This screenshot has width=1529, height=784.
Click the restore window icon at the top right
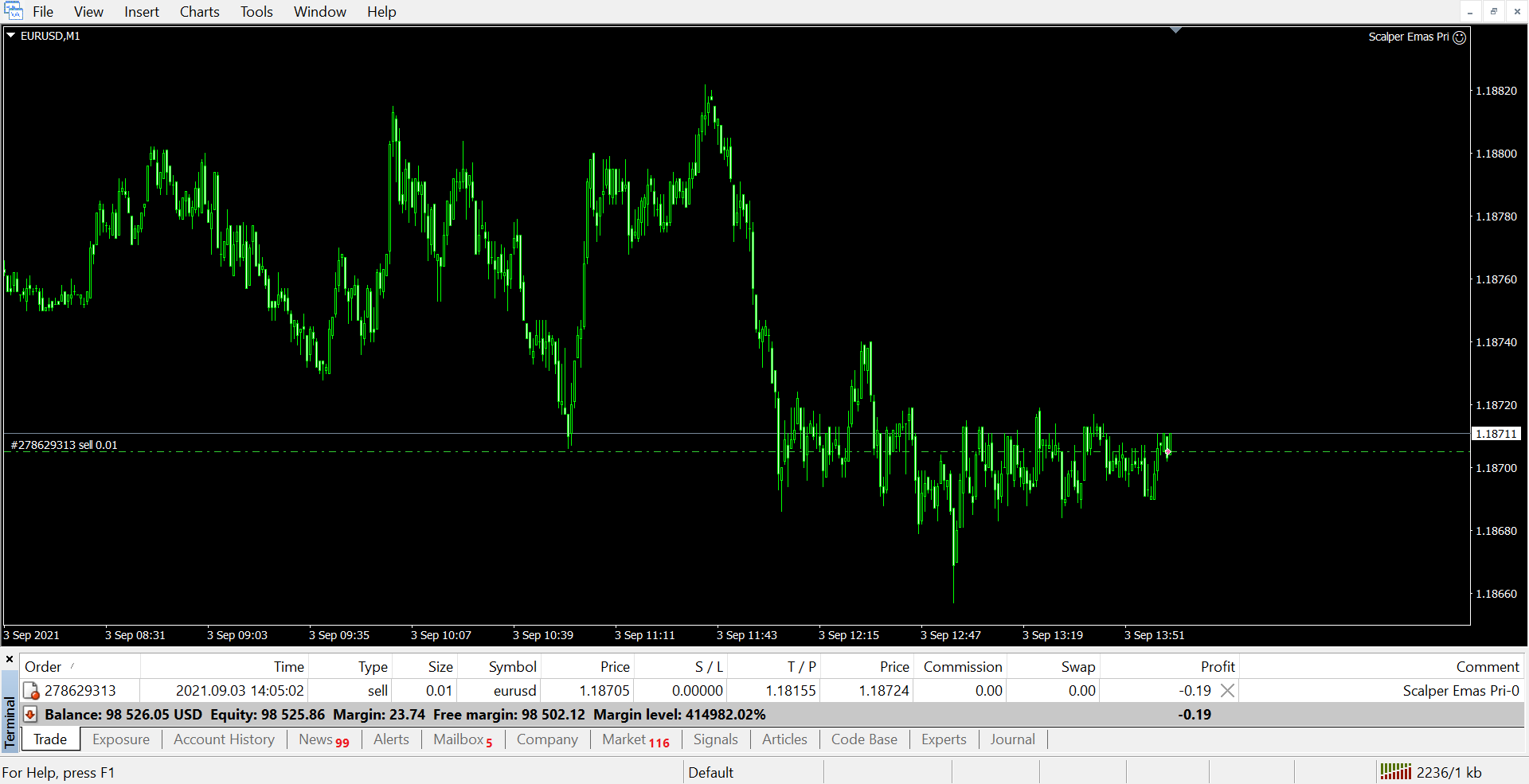(x=1494, y=12)
